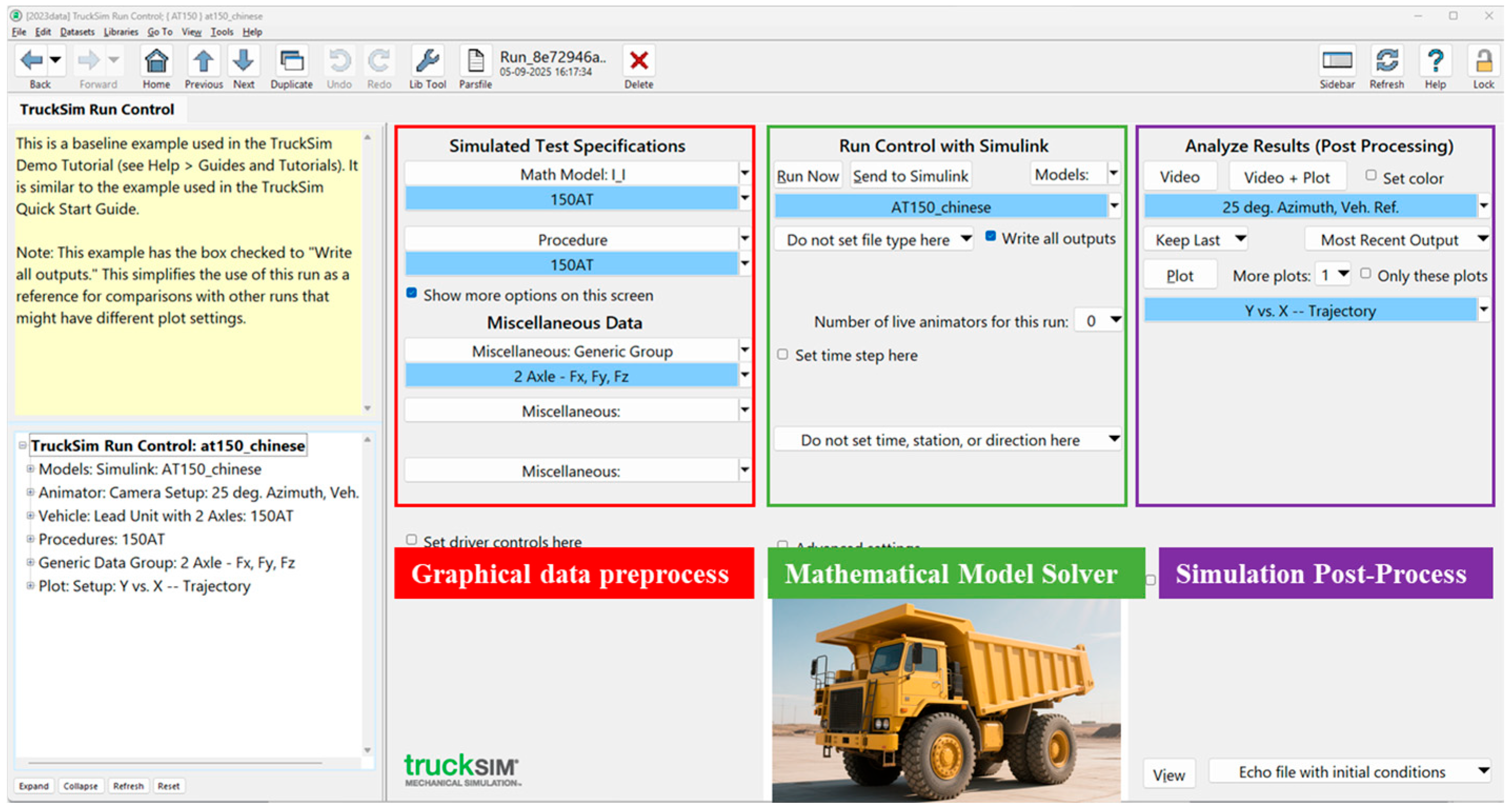Image resolution: width=1512 pixels, height=807 pixels.
Task: Go to Previous dataset arrow icon
Action: (x=203, y=61)
